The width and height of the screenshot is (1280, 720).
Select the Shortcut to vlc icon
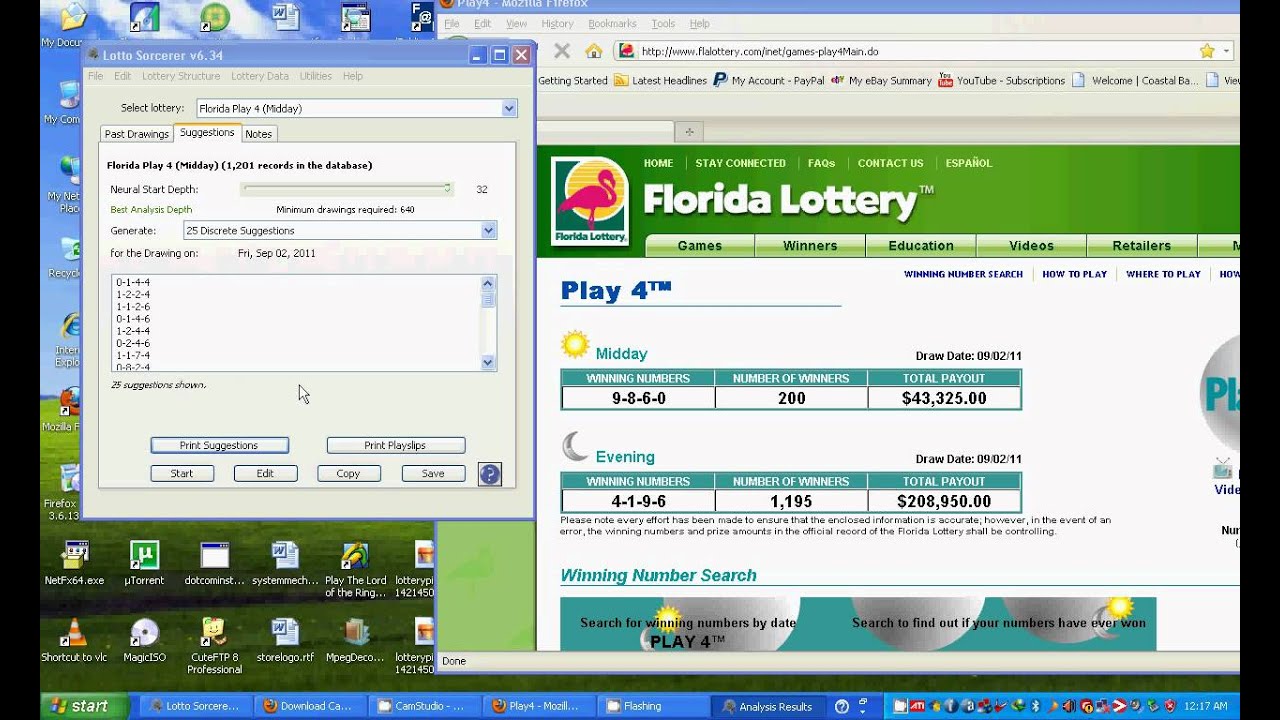coord(74,640)
